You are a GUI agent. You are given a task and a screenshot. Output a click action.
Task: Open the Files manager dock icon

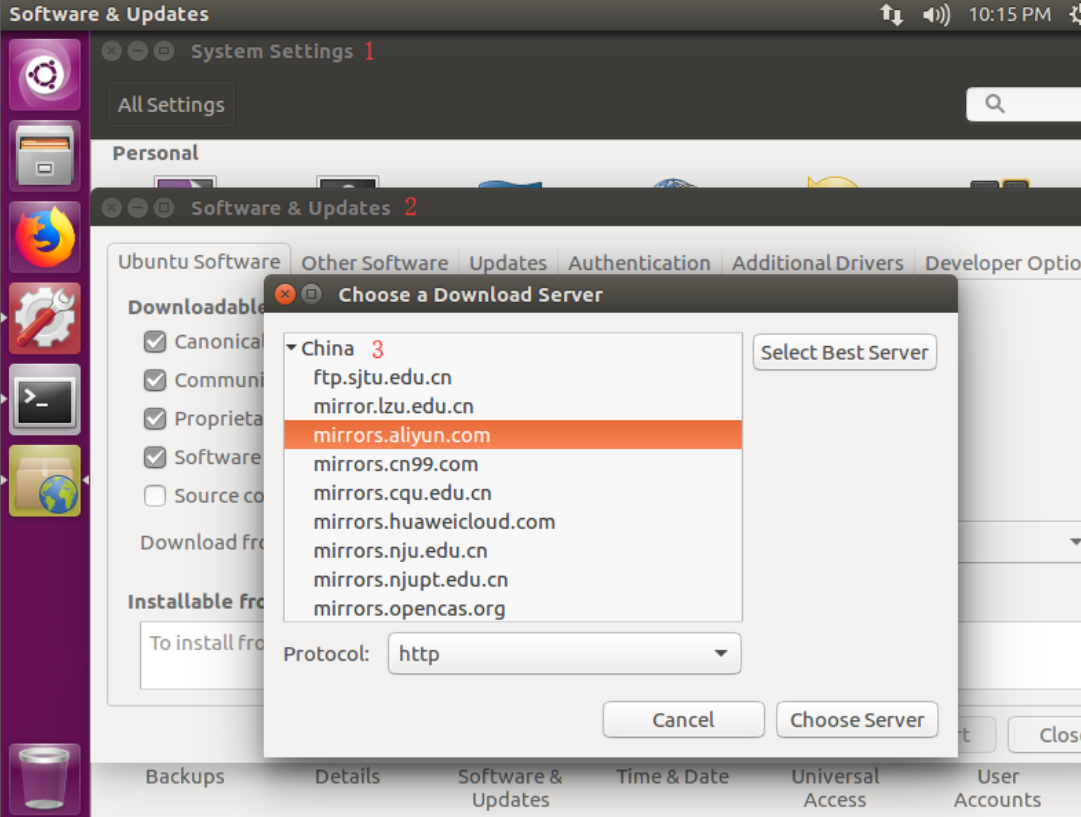tap(45, 156)
